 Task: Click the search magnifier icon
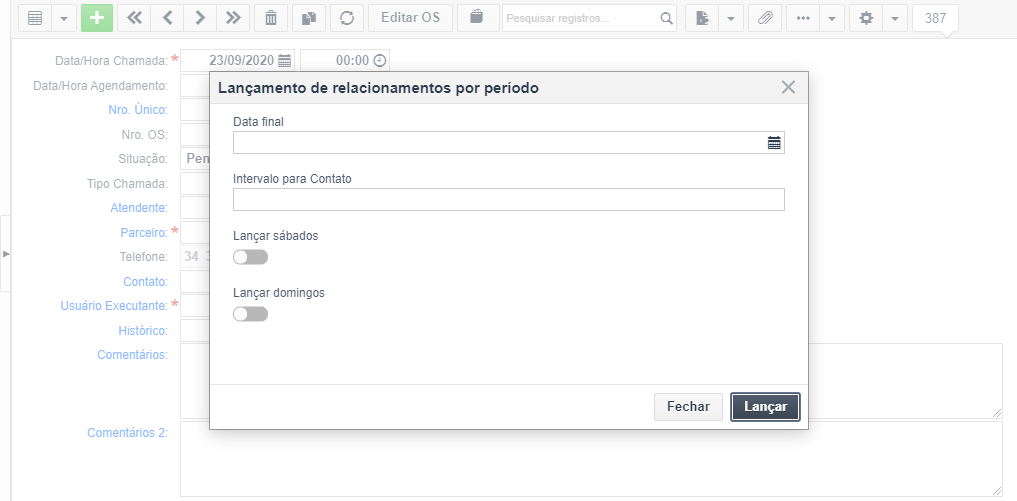[x=666, y=18]
